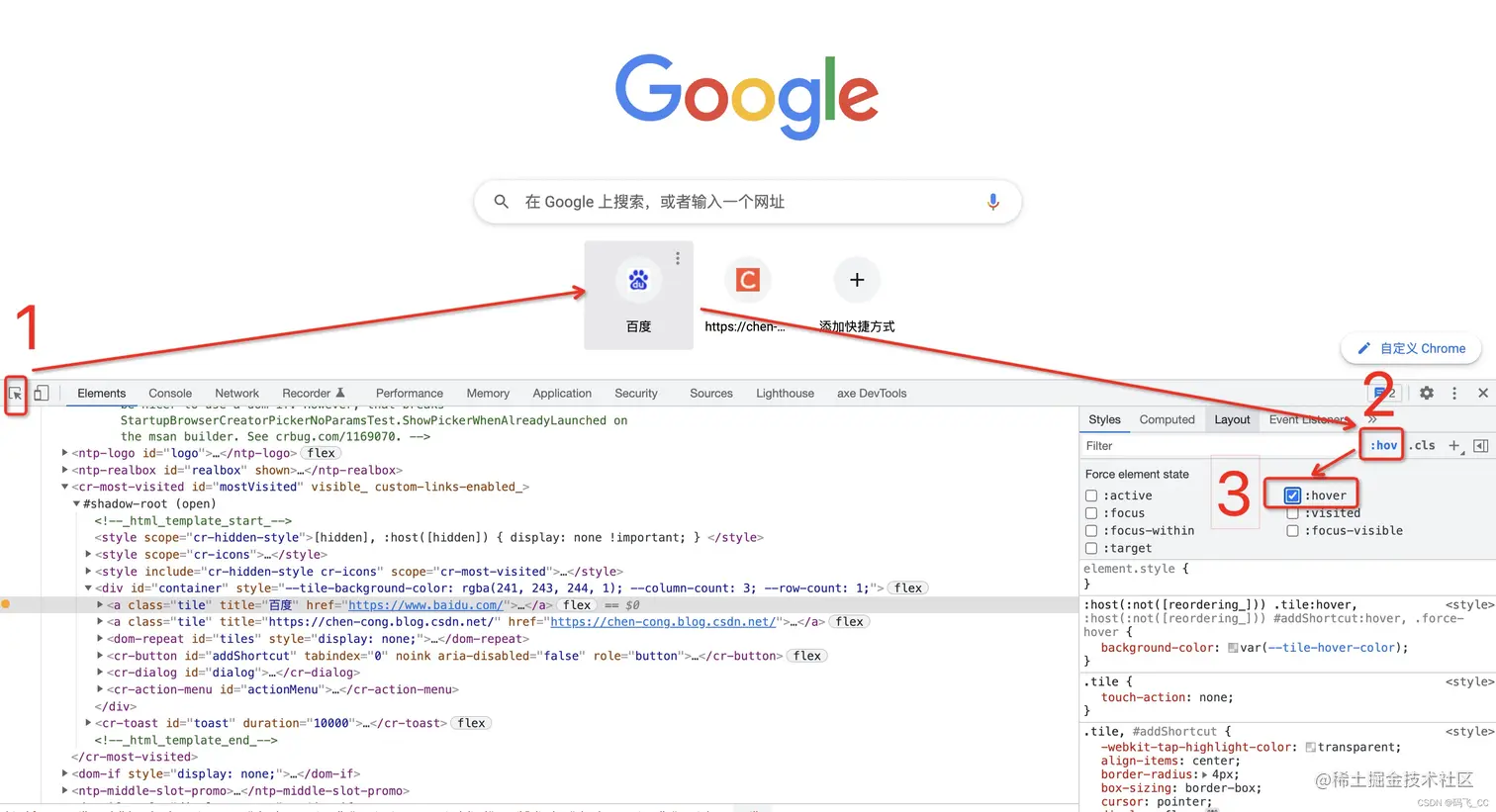Toggle the device toolbar icon
The height and width of the screenshot is (812, 1496).
coord(41,393)
